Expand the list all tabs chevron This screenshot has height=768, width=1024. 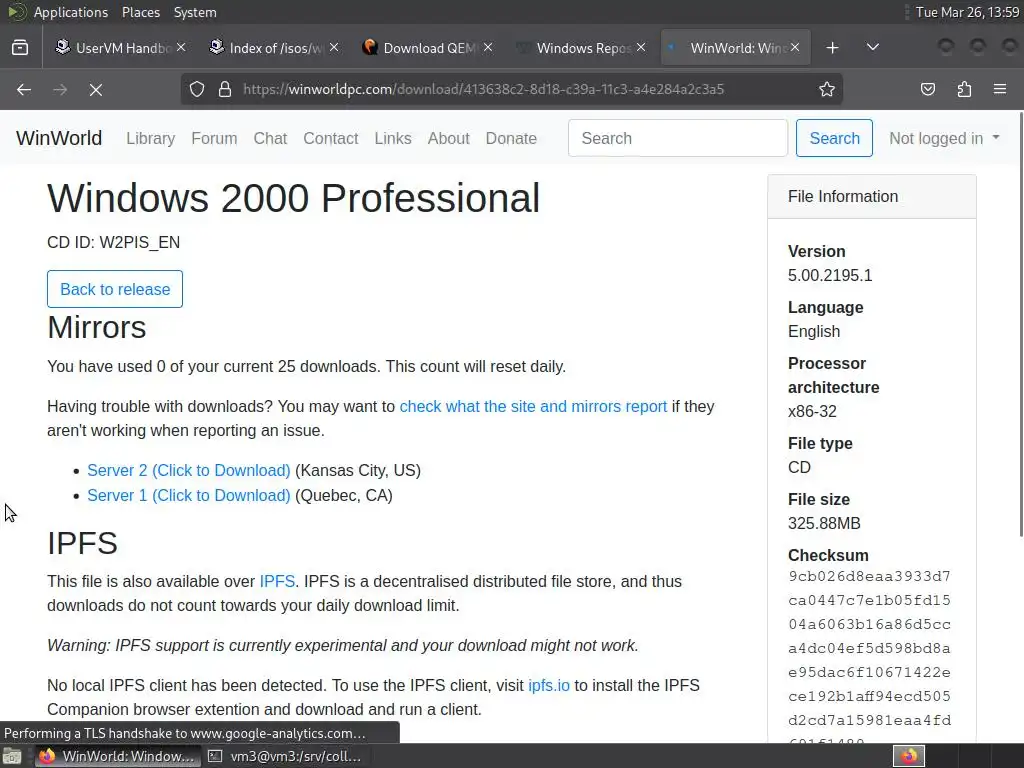pos(872,48)
